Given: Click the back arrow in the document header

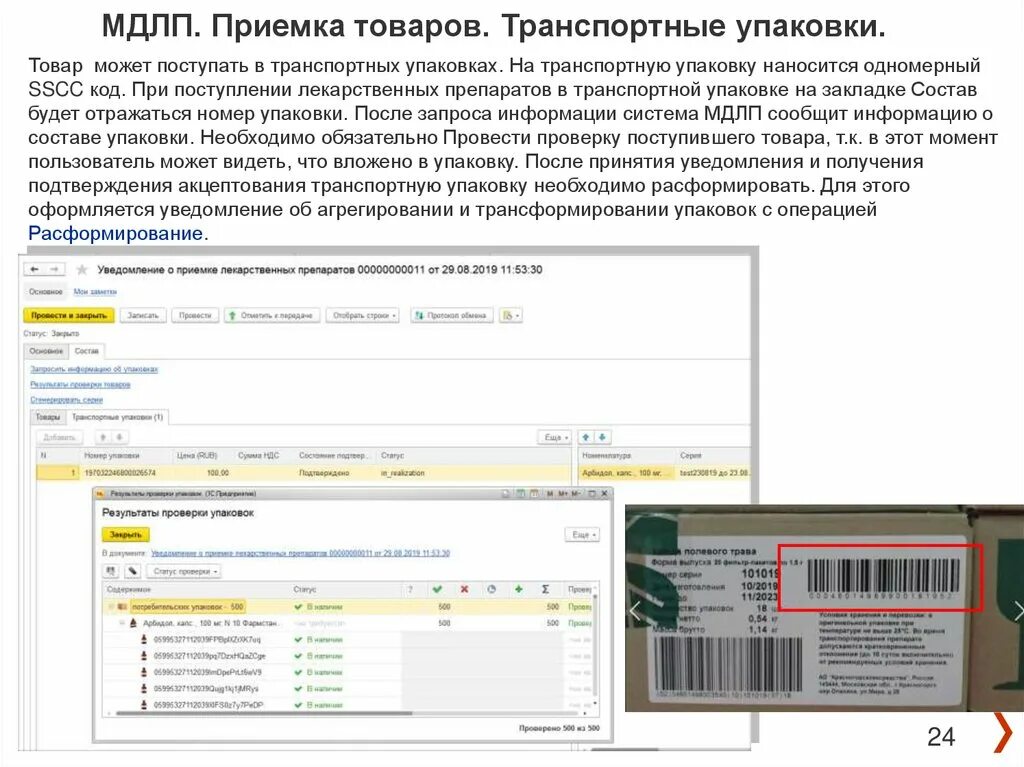Looking at the screenshot, I should tap(35, 269).
